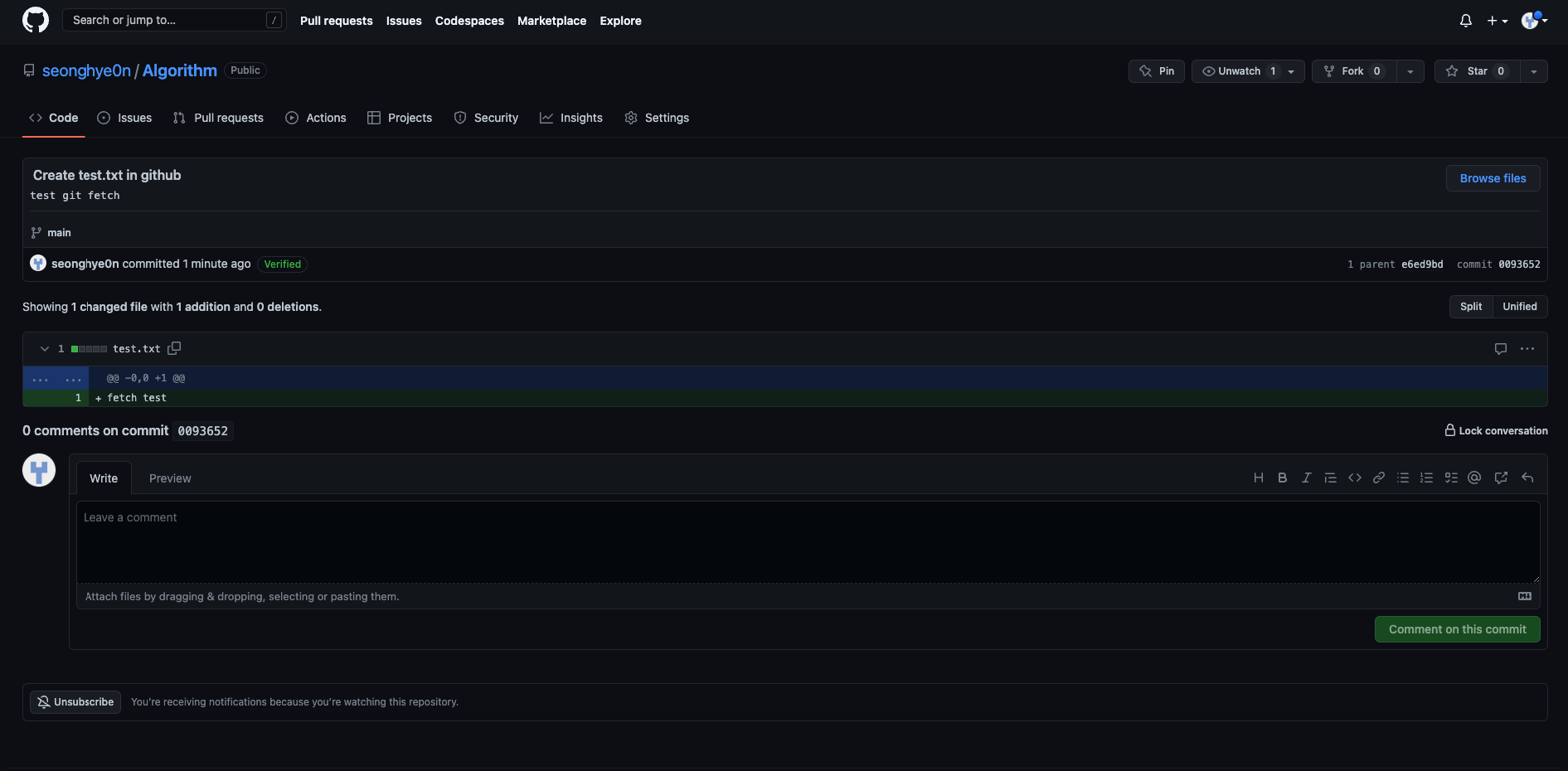Viewport: 1568px width, 771px height.
Task: Open seonghye0n owner profile link
Action: tap(86, 70)
